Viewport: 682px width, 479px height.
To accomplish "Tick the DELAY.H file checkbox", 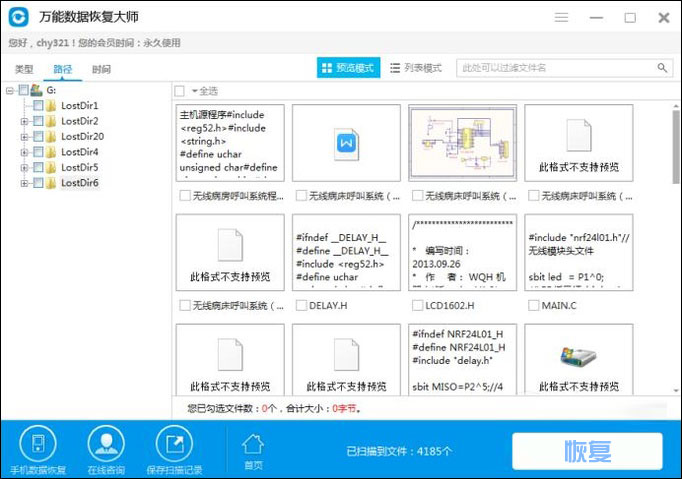I will pyautogui.click(x=300, y=305).
